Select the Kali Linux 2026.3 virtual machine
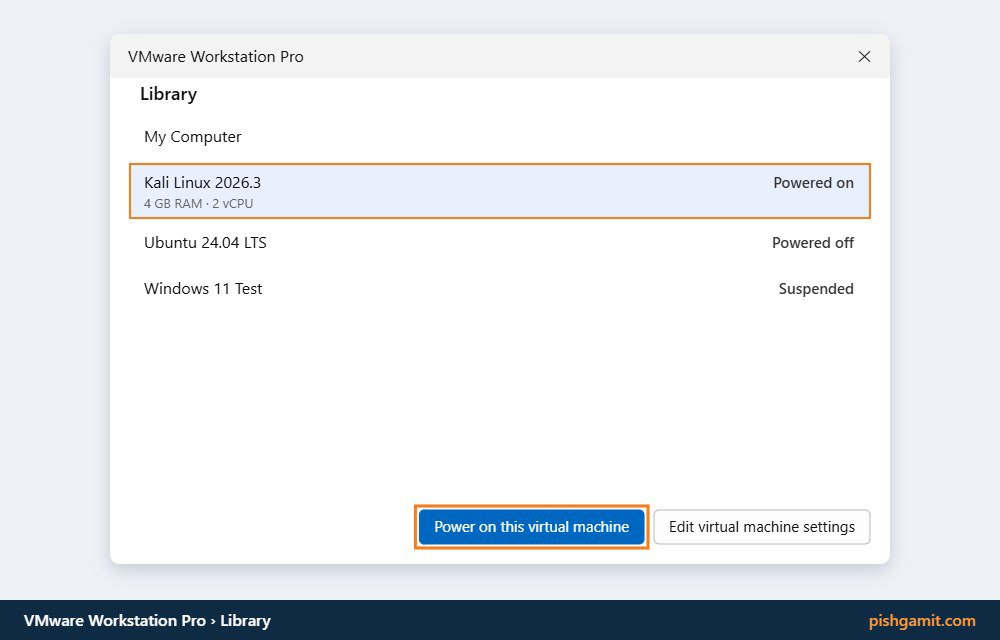Screen dimensions: 1000x640 pyautogui.click(x=500, y=191)
